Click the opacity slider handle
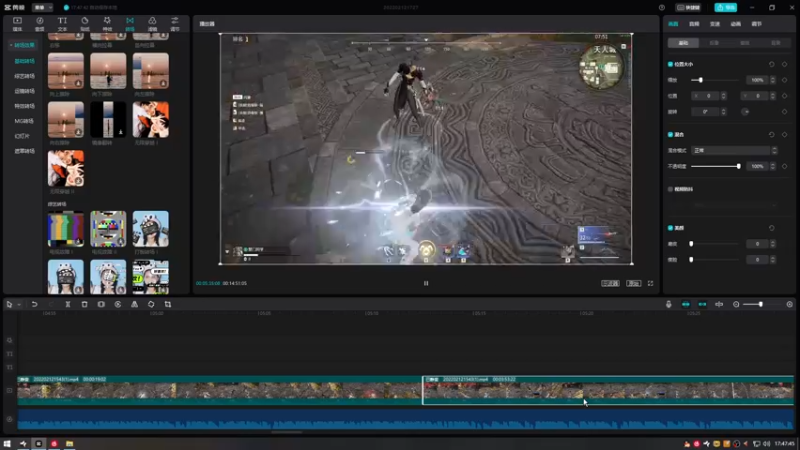The height and width of the screenshot is (450, 800). (x=738, y=166)
